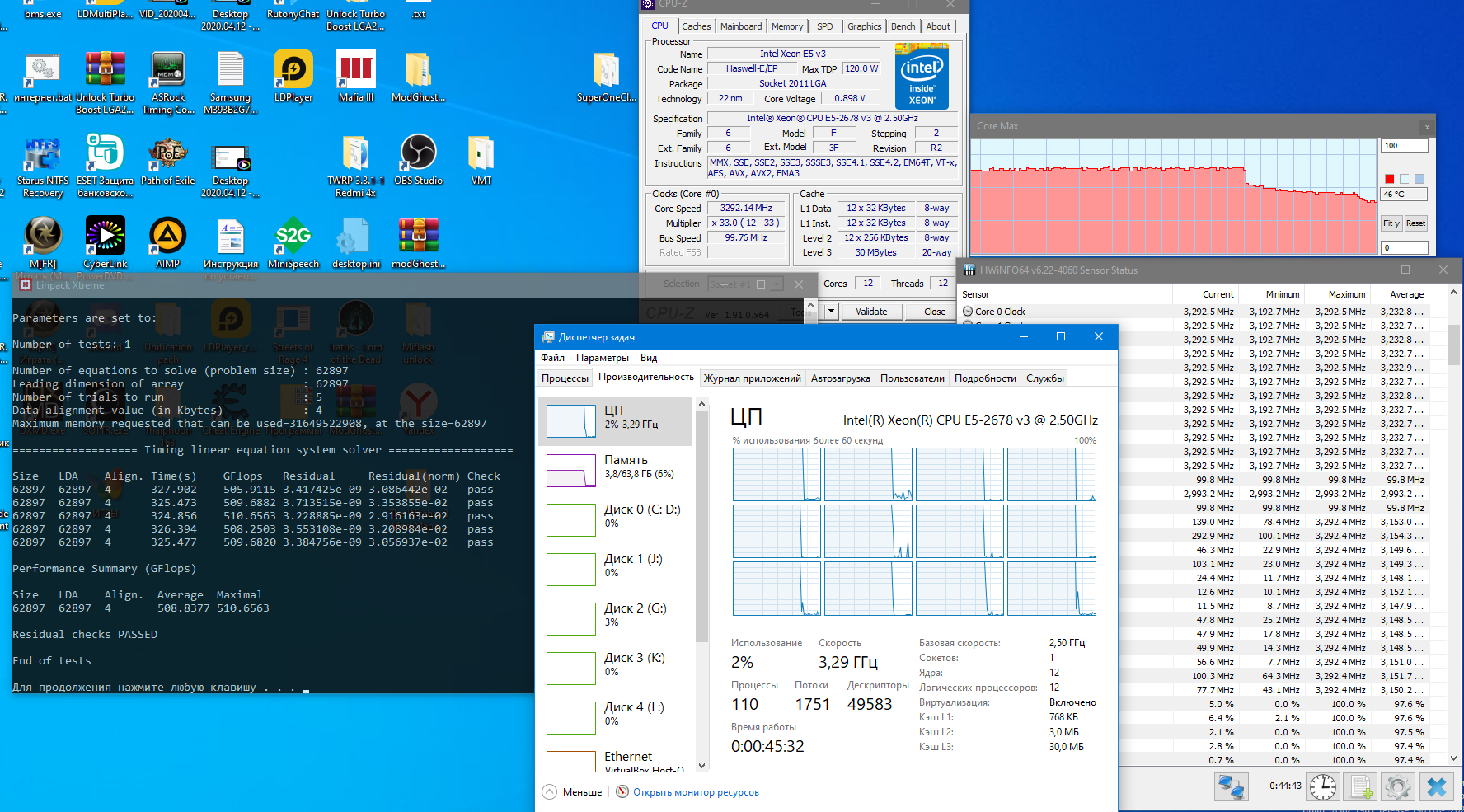Viewport: 1464px width, 812px height.
Task: Click the Reset button in Core Max graph
Action: point(1416,223)
